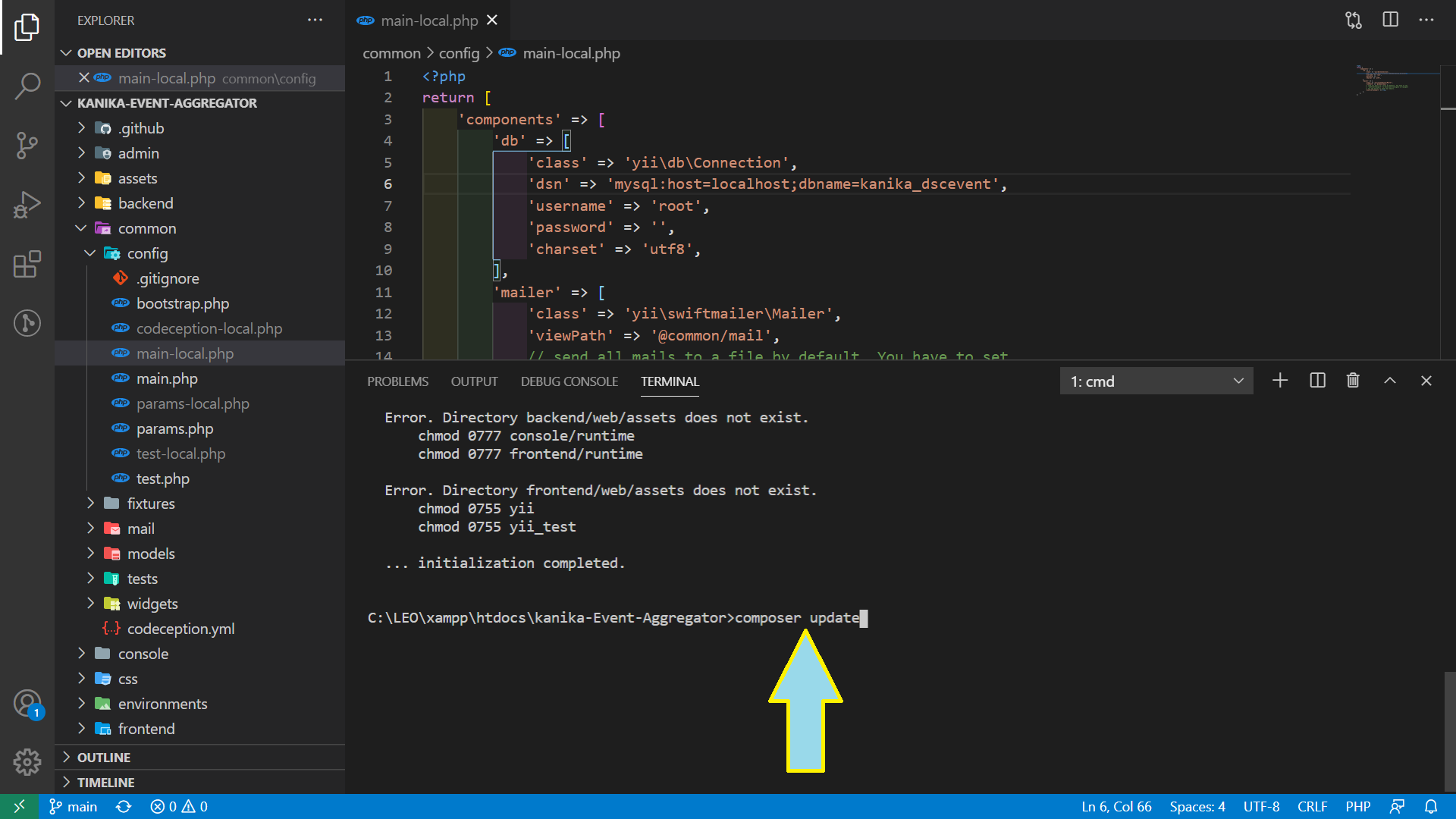The image size is (1456, 819).
Task: Switch to the OUTPUT tab
Action: pyautogui.click(x=475, y=381)
